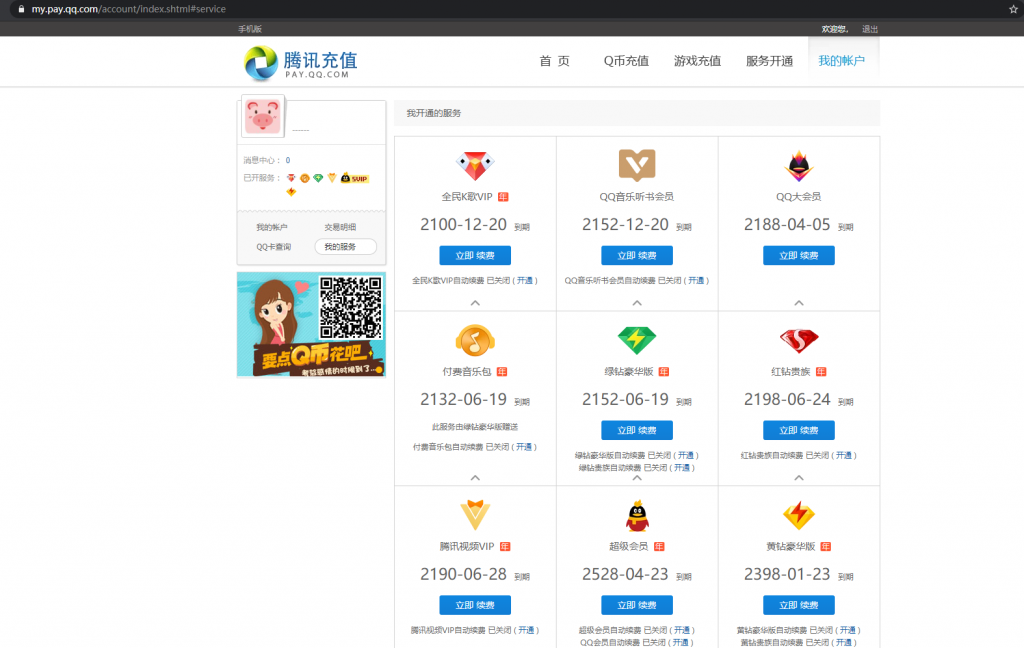Click the QQ音乐听书会员 icon

pyautogui.click(x=637, y=165)
